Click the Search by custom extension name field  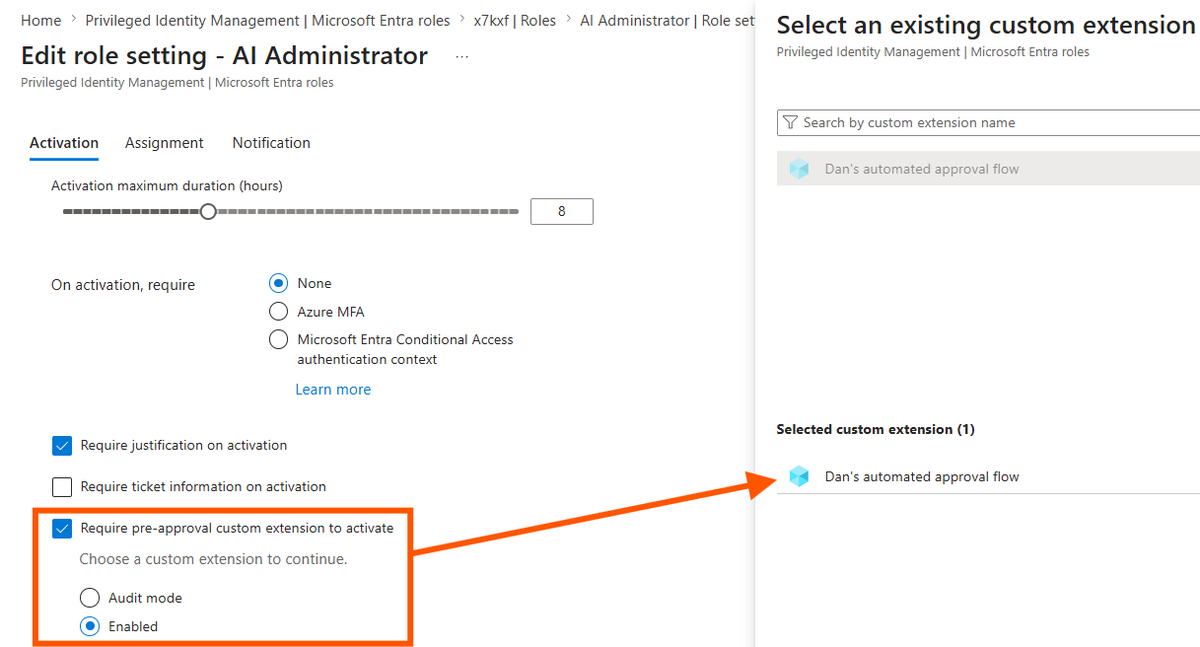point(988,123)
